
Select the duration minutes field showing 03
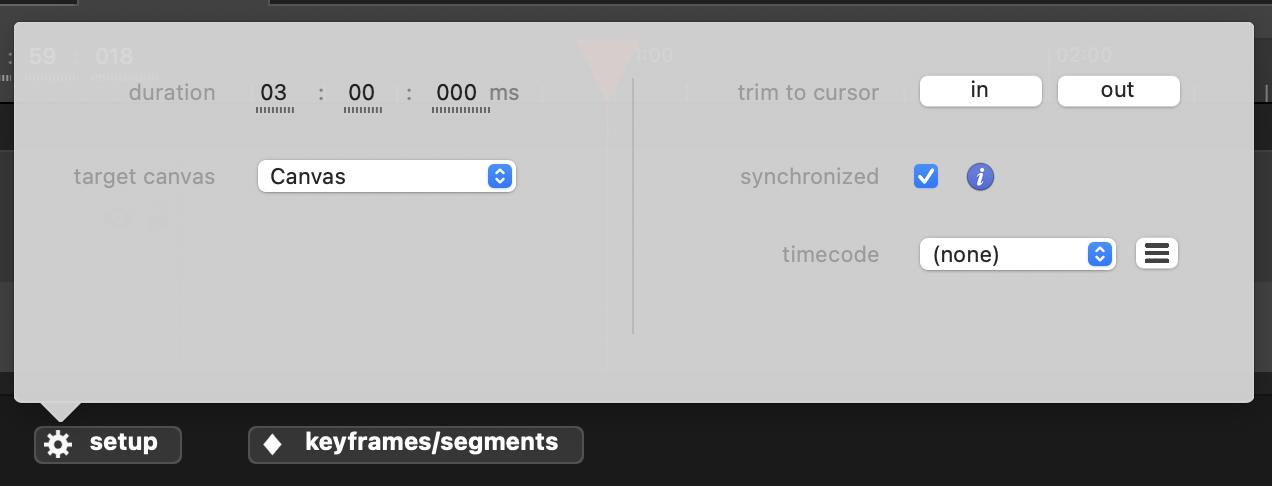pos(274,92)
